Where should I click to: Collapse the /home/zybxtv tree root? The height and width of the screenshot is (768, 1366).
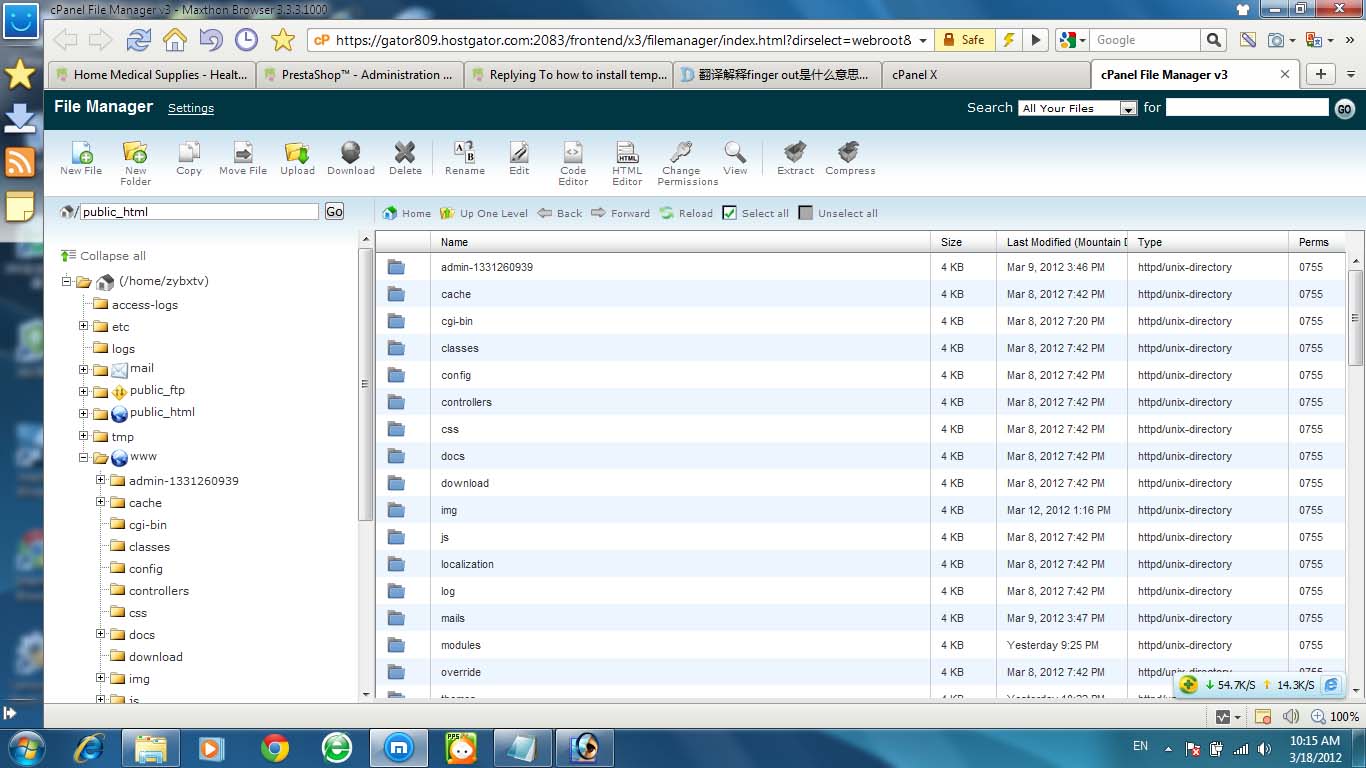point(66,282)
